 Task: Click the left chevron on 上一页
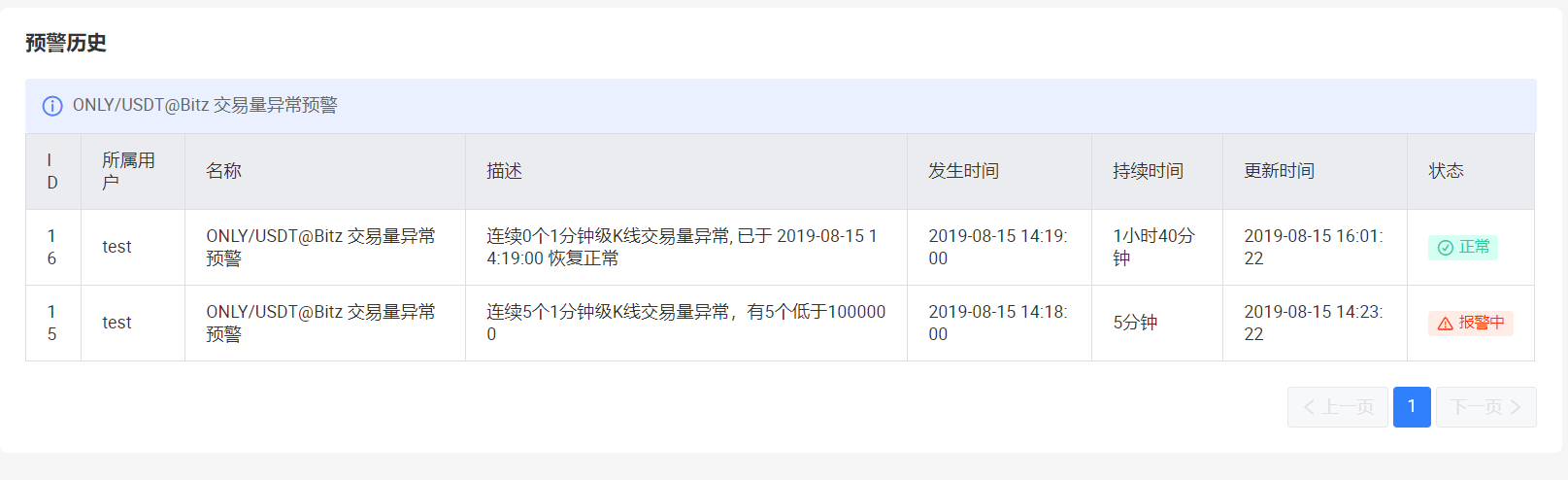(1310, 407)
